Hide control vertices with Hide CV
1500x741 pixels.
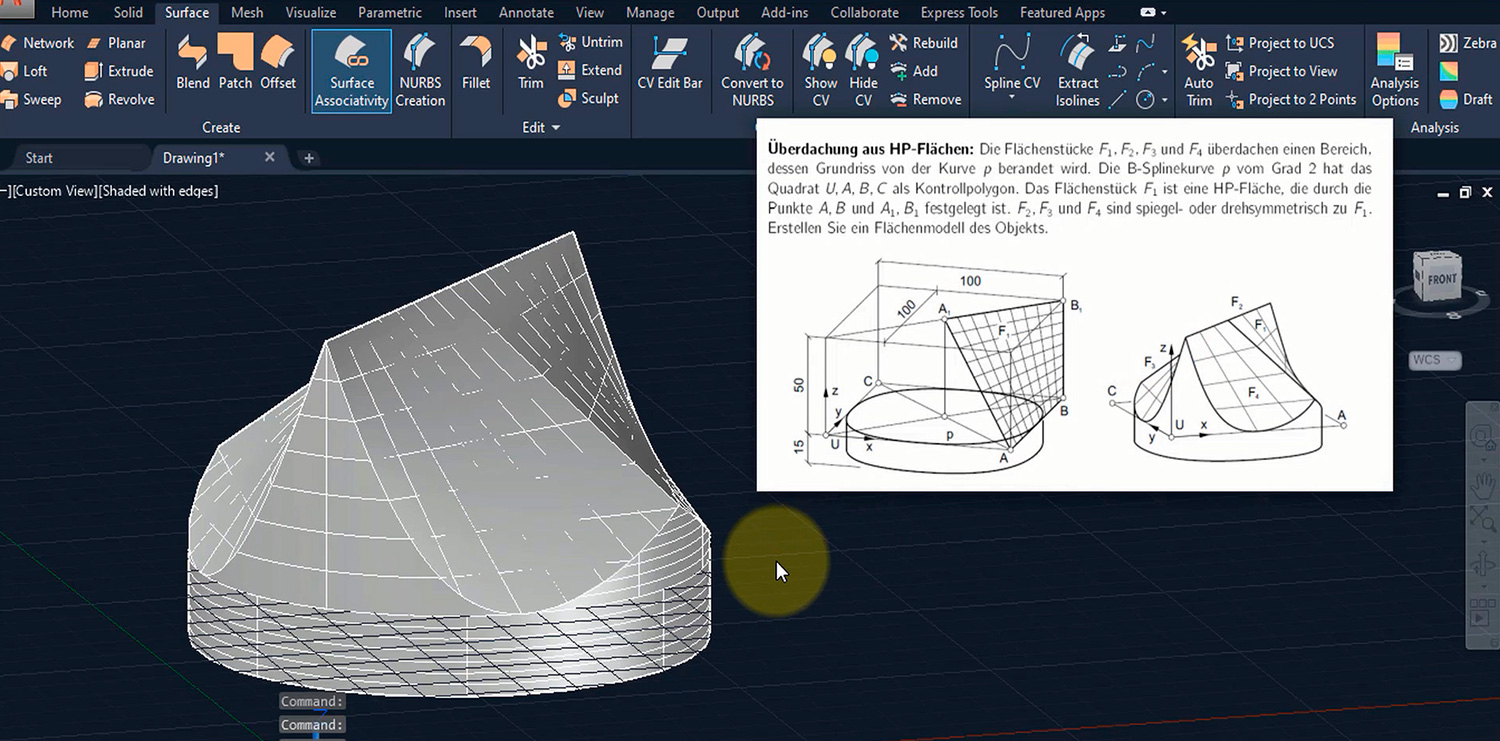point(863,70)
